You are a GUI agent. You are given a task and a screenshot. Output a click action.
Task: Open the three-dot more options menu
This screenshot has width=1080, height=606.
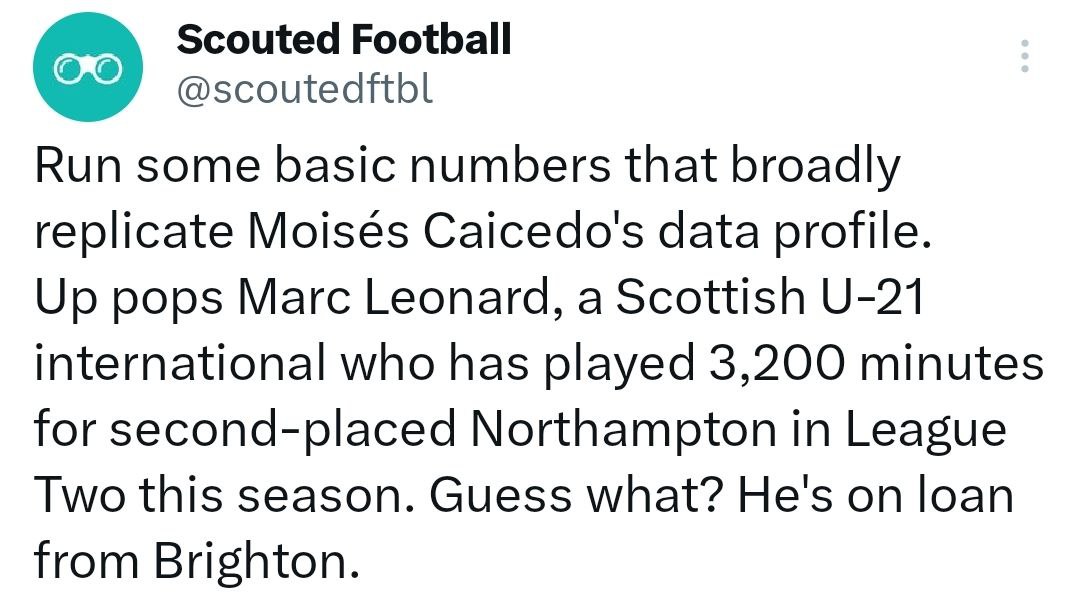1023,57
